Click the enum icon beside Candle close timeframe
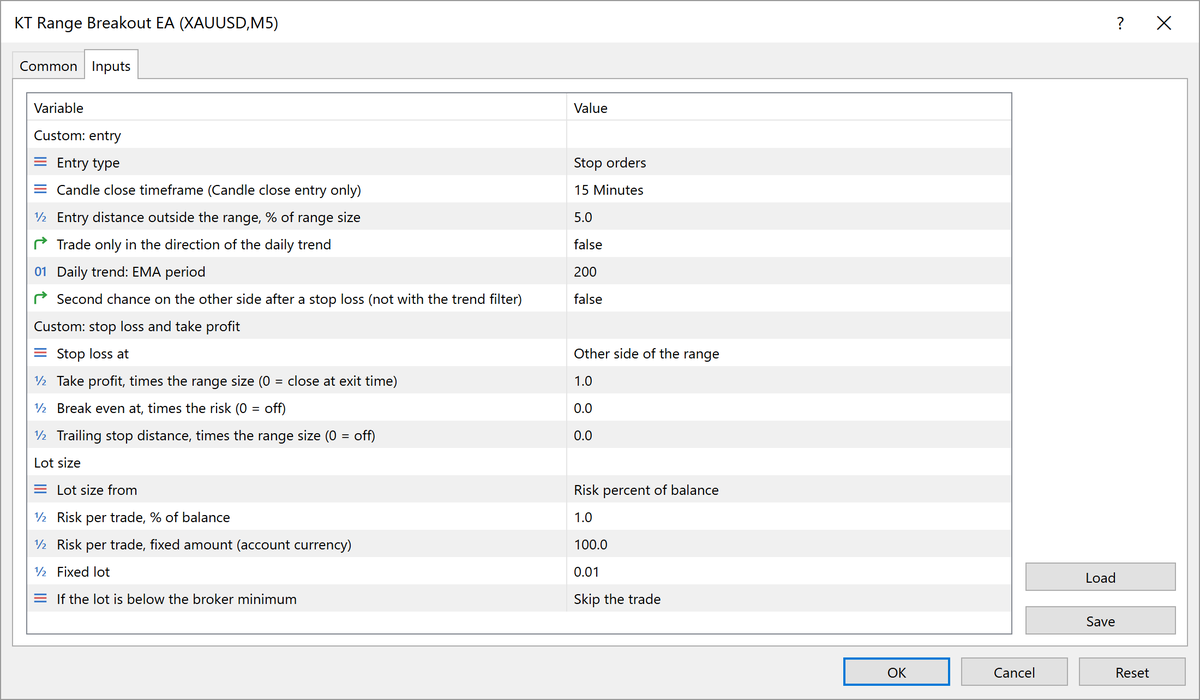Image resolution: width=1200 pixels, height=700 pixels. [x=41, y=190]
